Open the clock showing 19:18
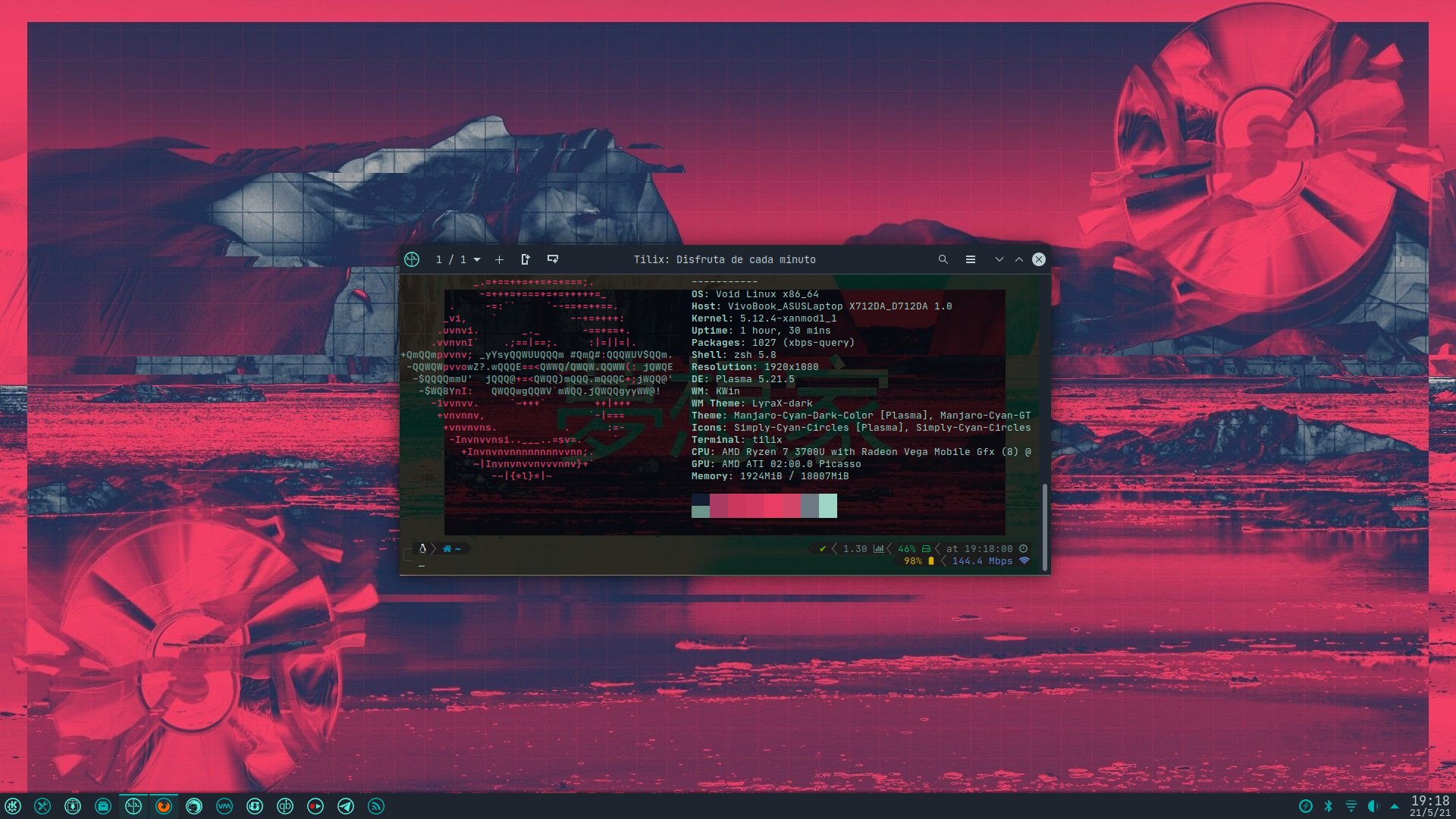 click(1429, 805)
